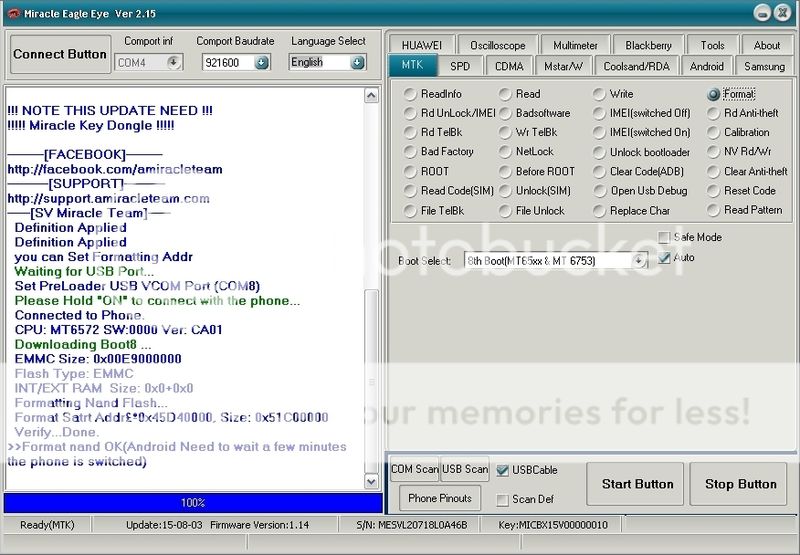Choose the Bad Factory option
The height and width of the screenshot is (555, 800).
[438, 152]
